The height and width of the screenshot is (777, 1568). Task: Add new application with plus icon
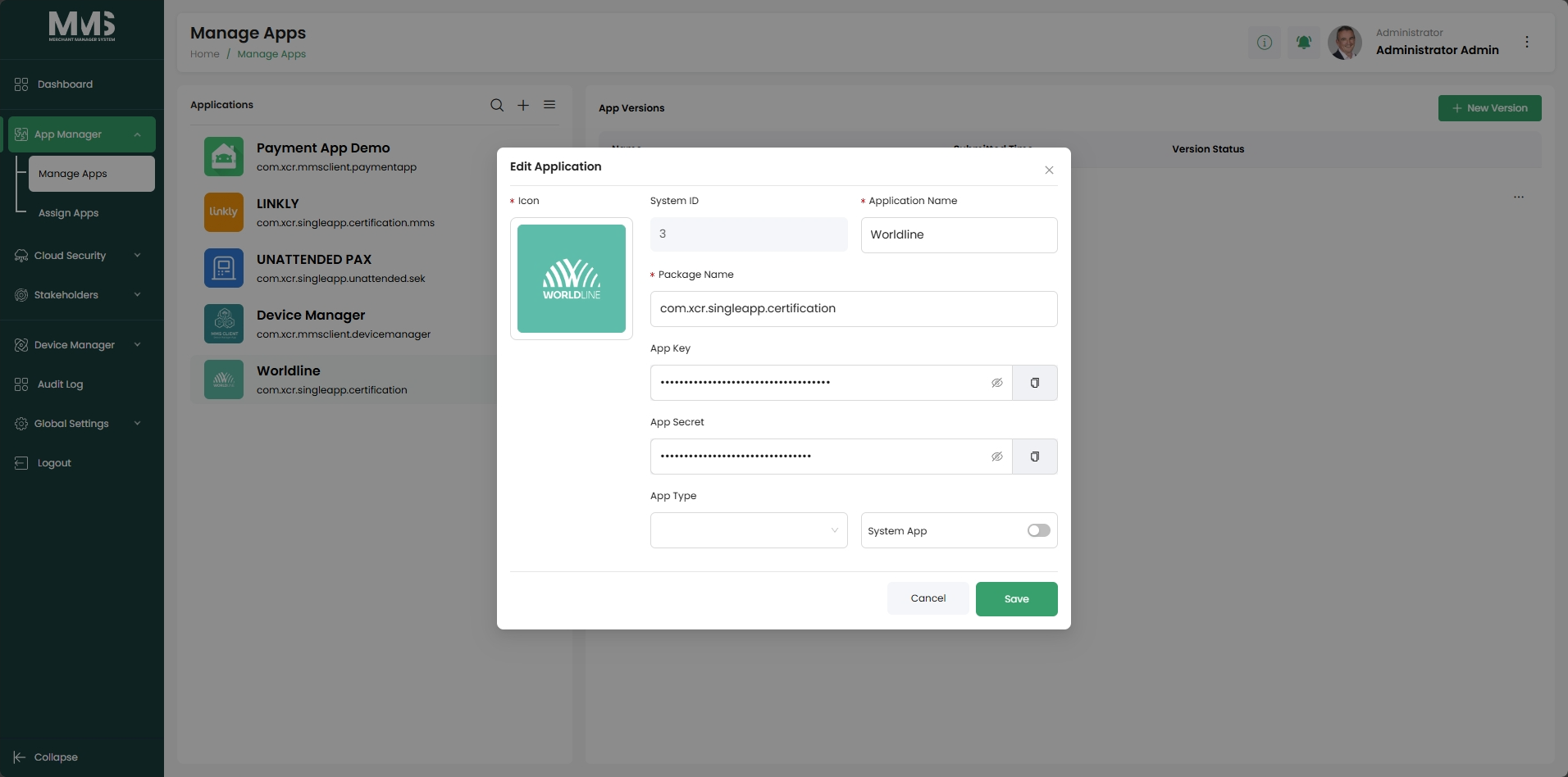pyautogui.click(x=523, y=105)
